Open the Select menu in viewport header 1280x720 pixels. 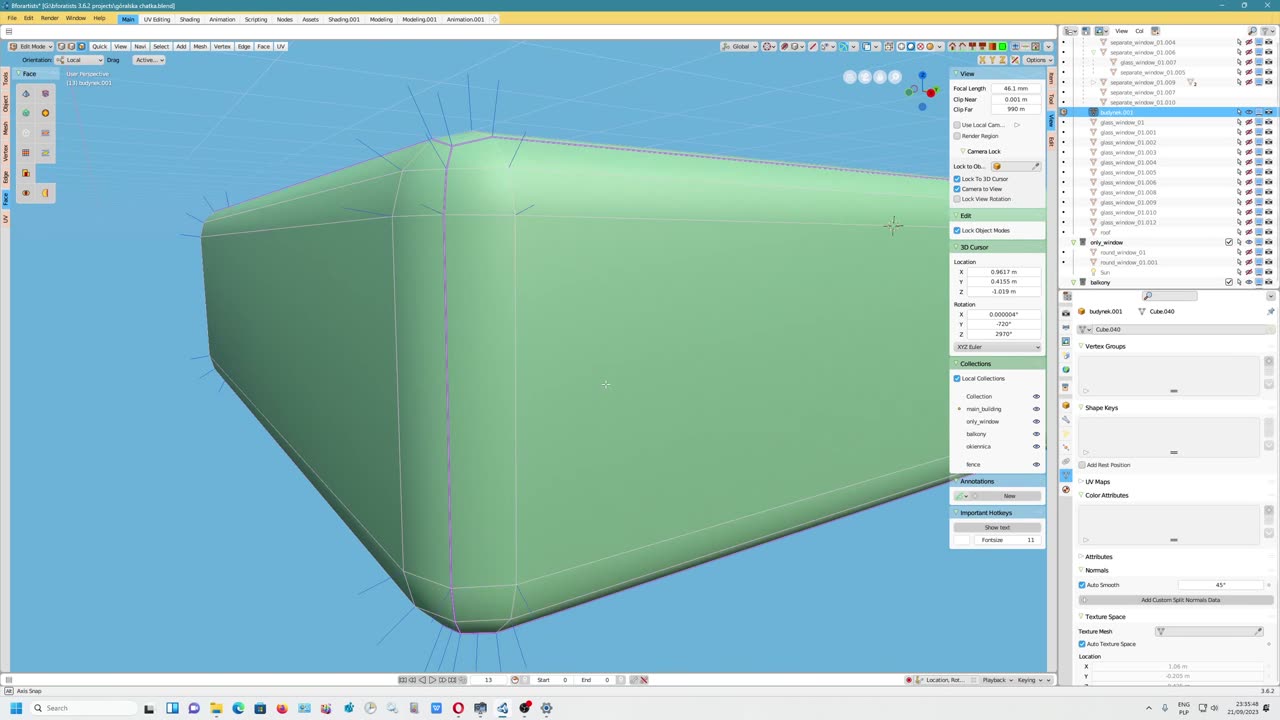click(161, 46)
